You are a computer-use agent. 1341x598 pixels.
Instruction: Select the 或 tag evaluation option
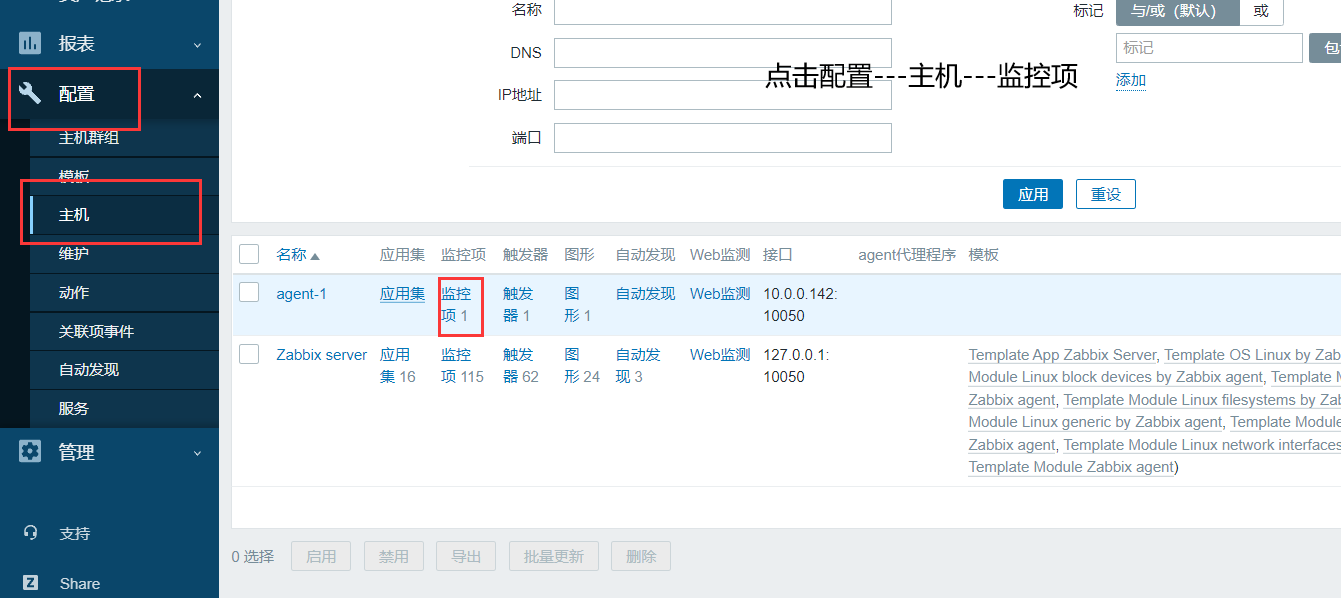click(x=1261, y=11)
